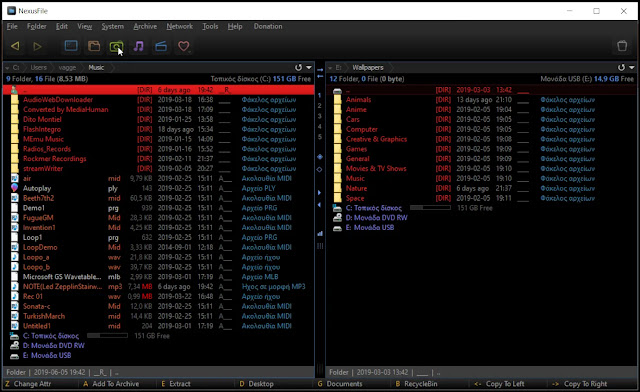Open the Archive menu
Image resolution: width=640 pixels, height=392 pixels.
145,26
